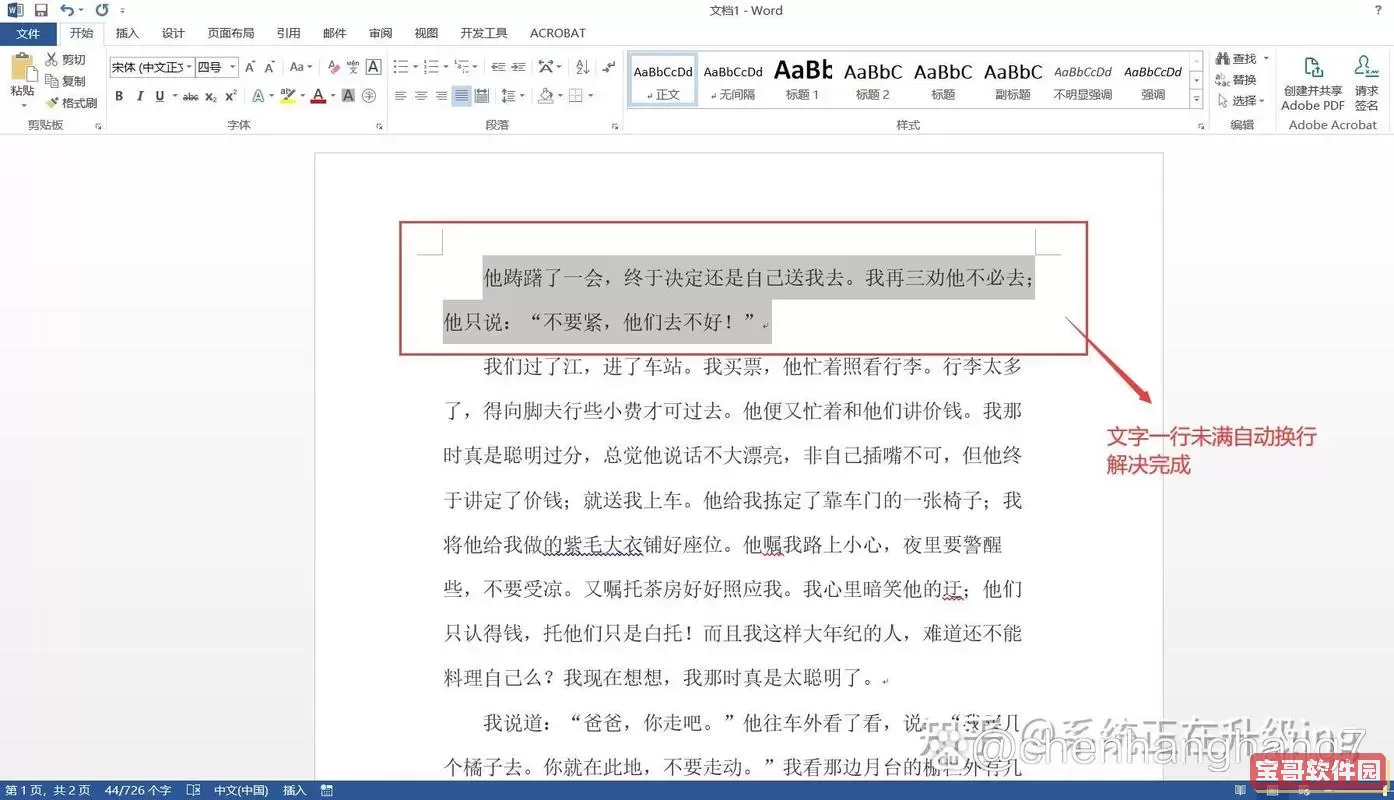This screenshot has width=1394, height=800.
Task: Click the numbering list icon
Action: 431,67
